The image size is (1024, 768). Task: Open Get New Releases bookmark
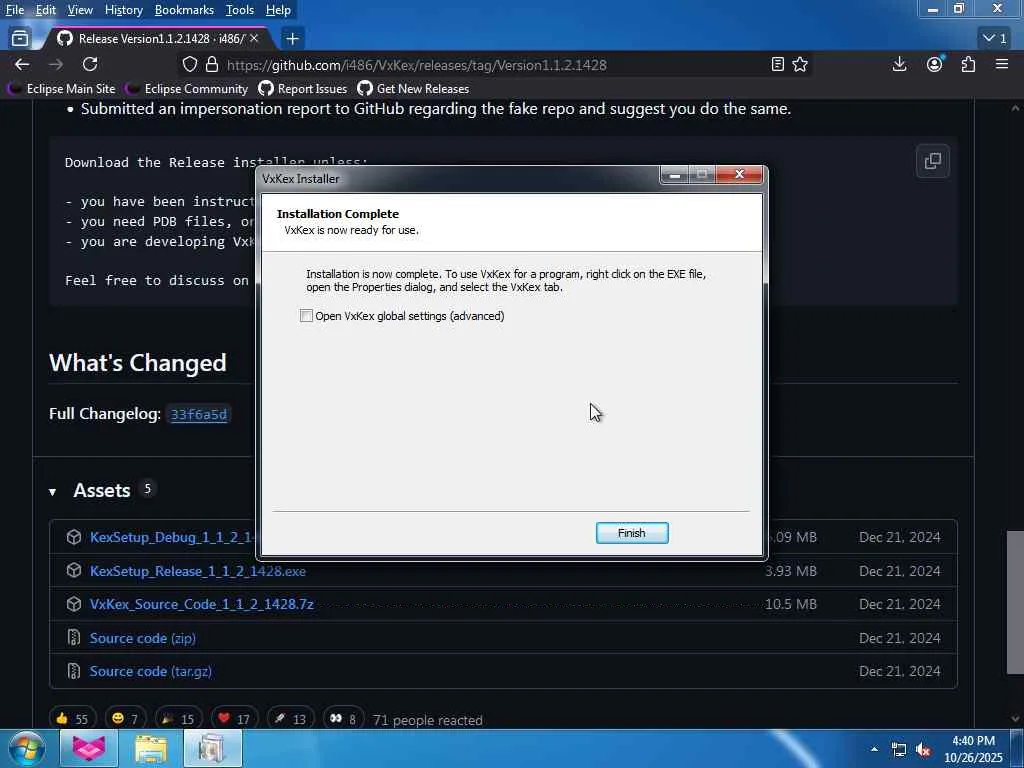(413, 89)
